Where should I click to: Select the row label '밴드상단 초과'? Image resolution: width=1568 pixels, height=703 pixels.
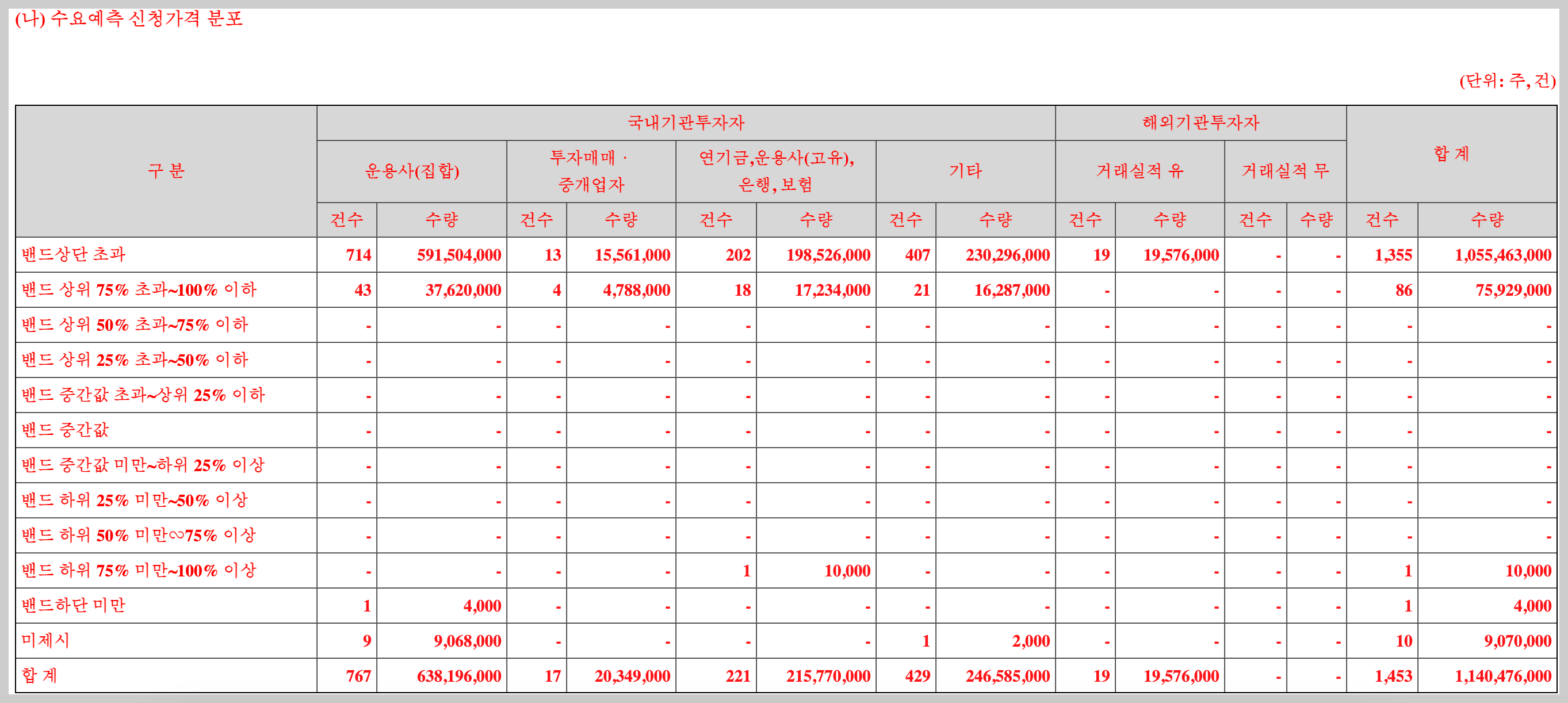pyautogui.click(x=74, y=254)
